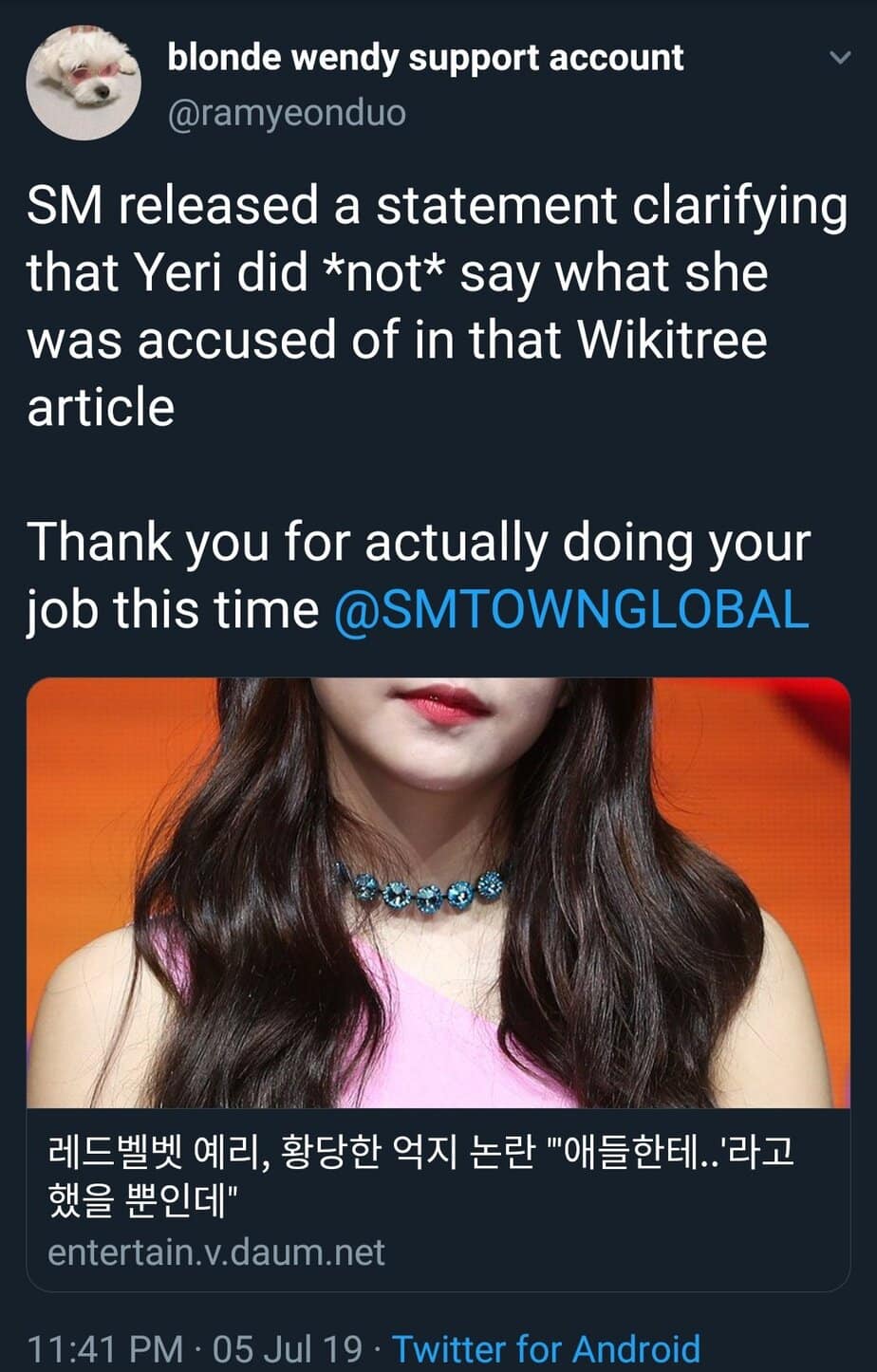Open the "blonde wendy support account" display name

point(424,58)
